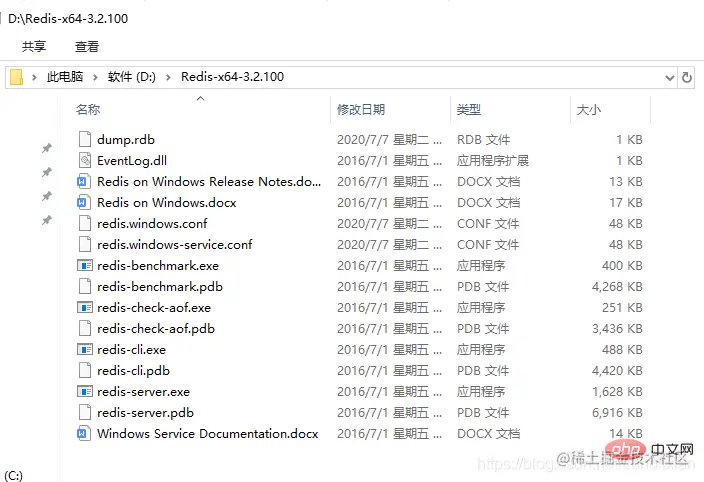Click the 4,268 KB size of redis-benchmark.pdb
Image resolution: width=704 pixels, height=482 pixels.
[x=617, y=287]
